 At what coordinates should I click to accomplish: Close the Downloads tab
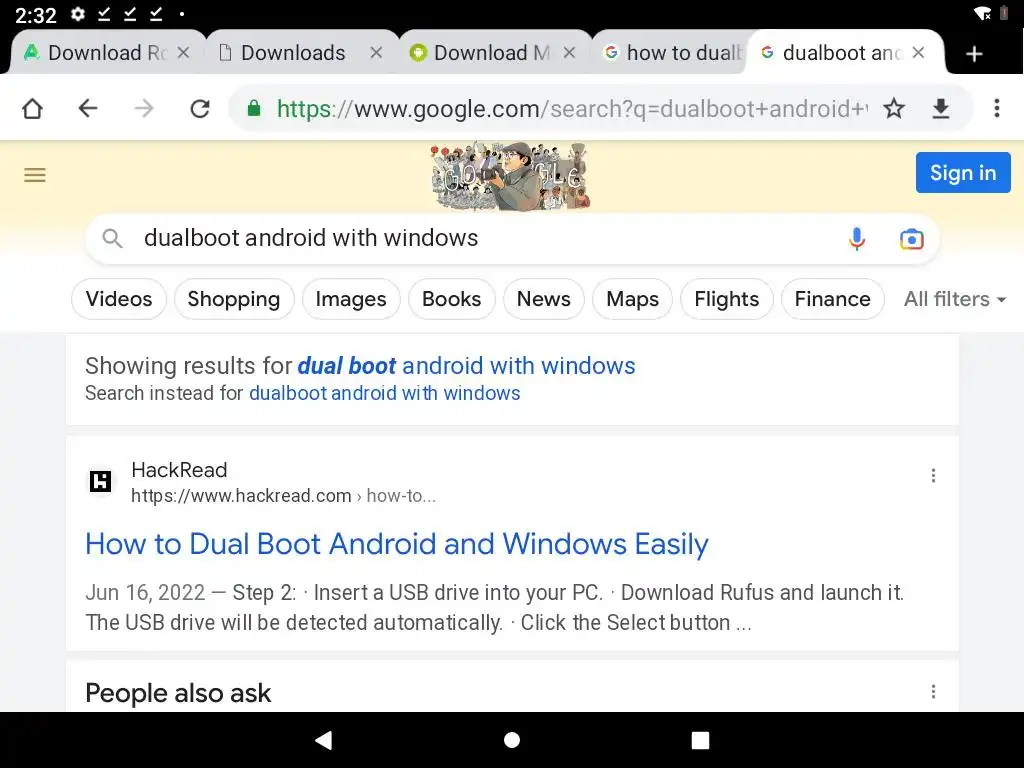(376, 52)
